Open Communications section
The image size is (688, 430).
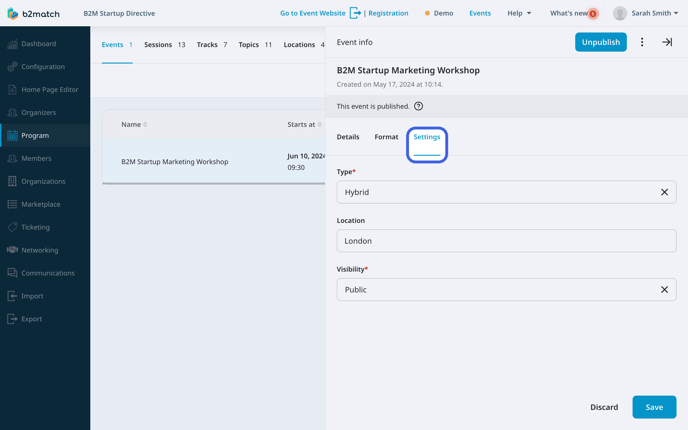45,273
